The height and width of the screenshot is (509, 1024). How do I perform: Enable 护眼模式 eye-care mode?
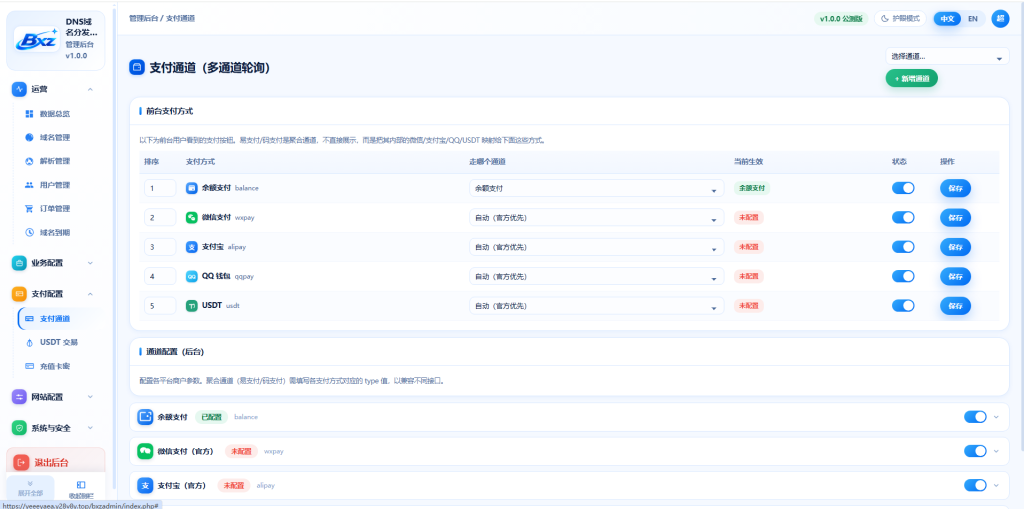(x=900, y=18)
